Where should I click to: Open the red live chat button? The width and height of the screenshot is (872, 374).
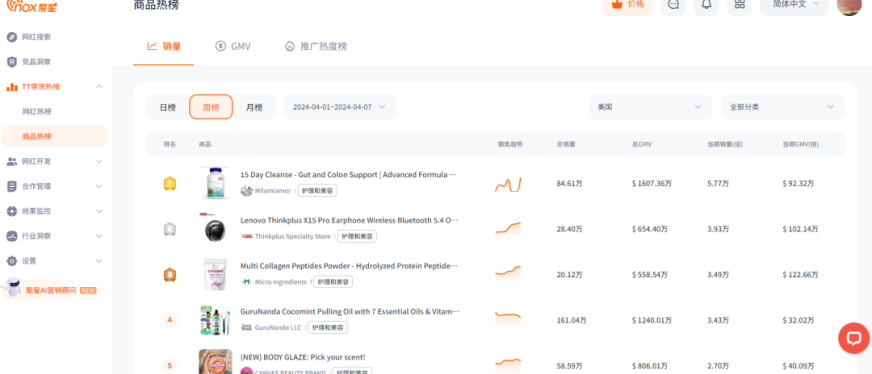click(854, 338)
